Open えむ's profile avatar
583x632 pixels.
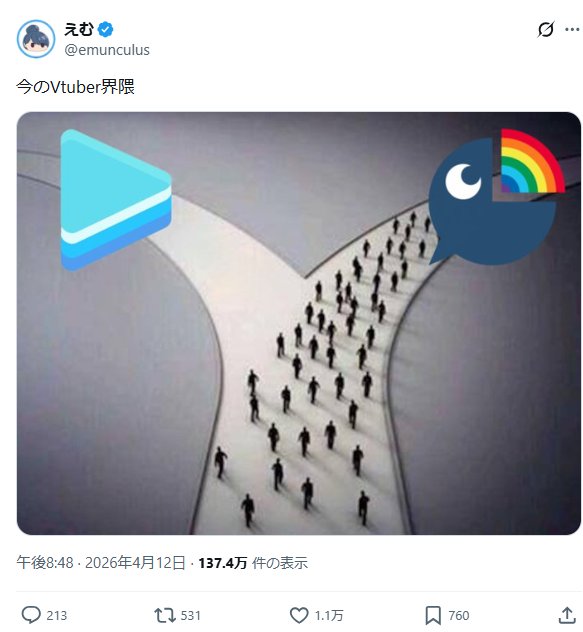click(36, 39)
